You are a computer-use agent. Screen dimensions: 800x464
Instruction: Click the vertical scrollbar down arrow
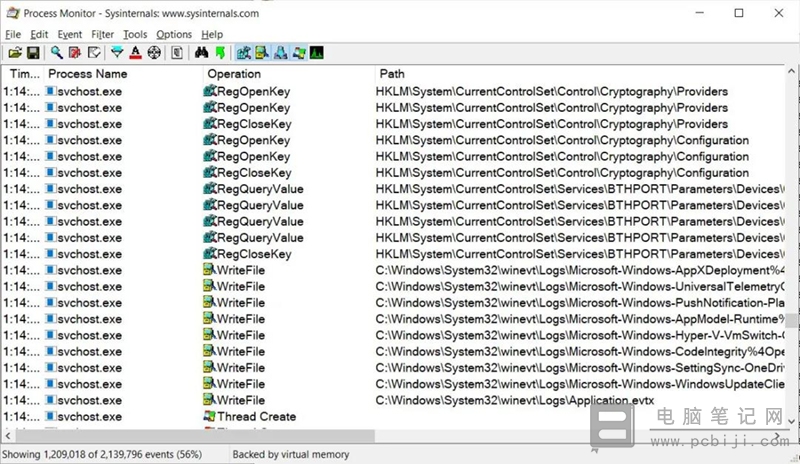pyautogui.click(x=791, y=422)
